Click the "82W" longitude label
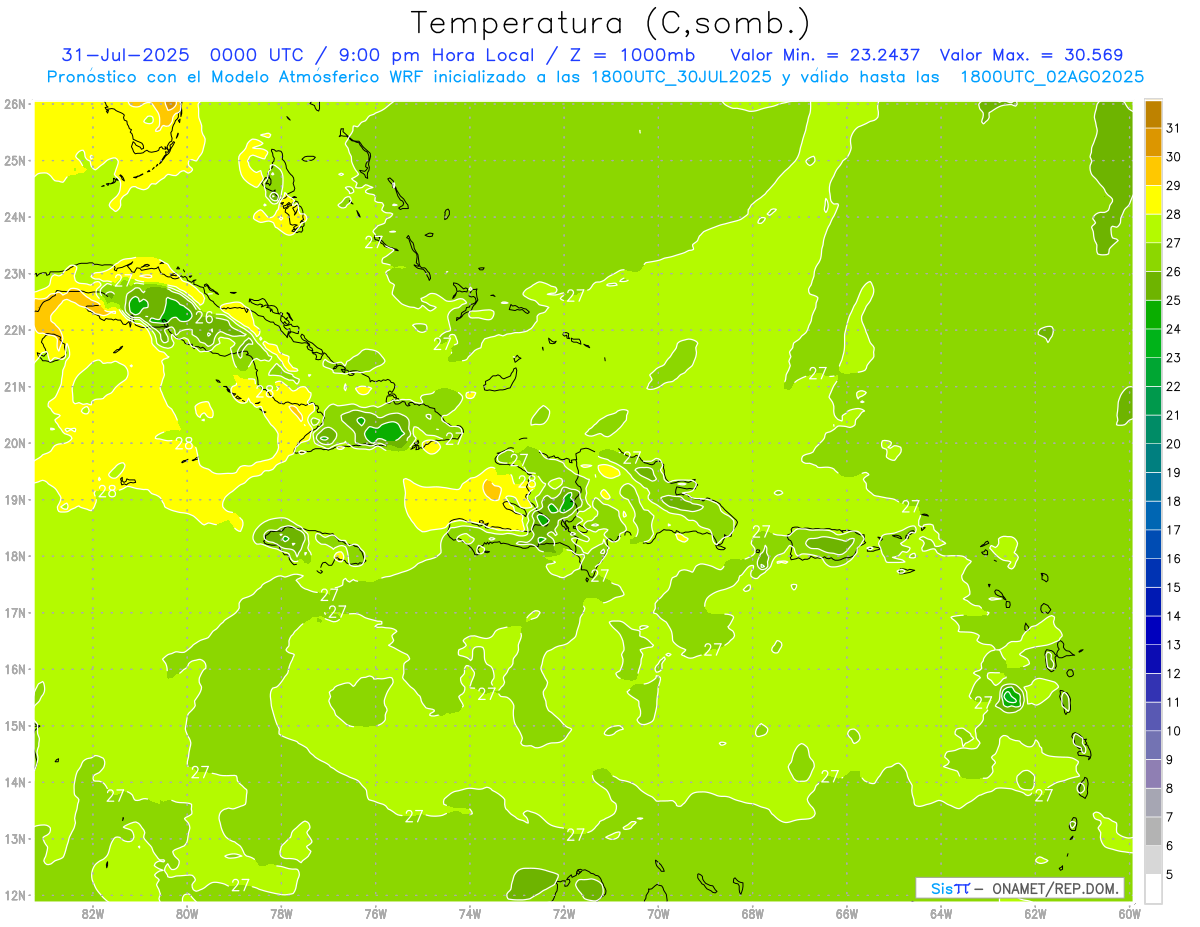Viewport: 1200px width, 927px height. (x=93, y=913)
